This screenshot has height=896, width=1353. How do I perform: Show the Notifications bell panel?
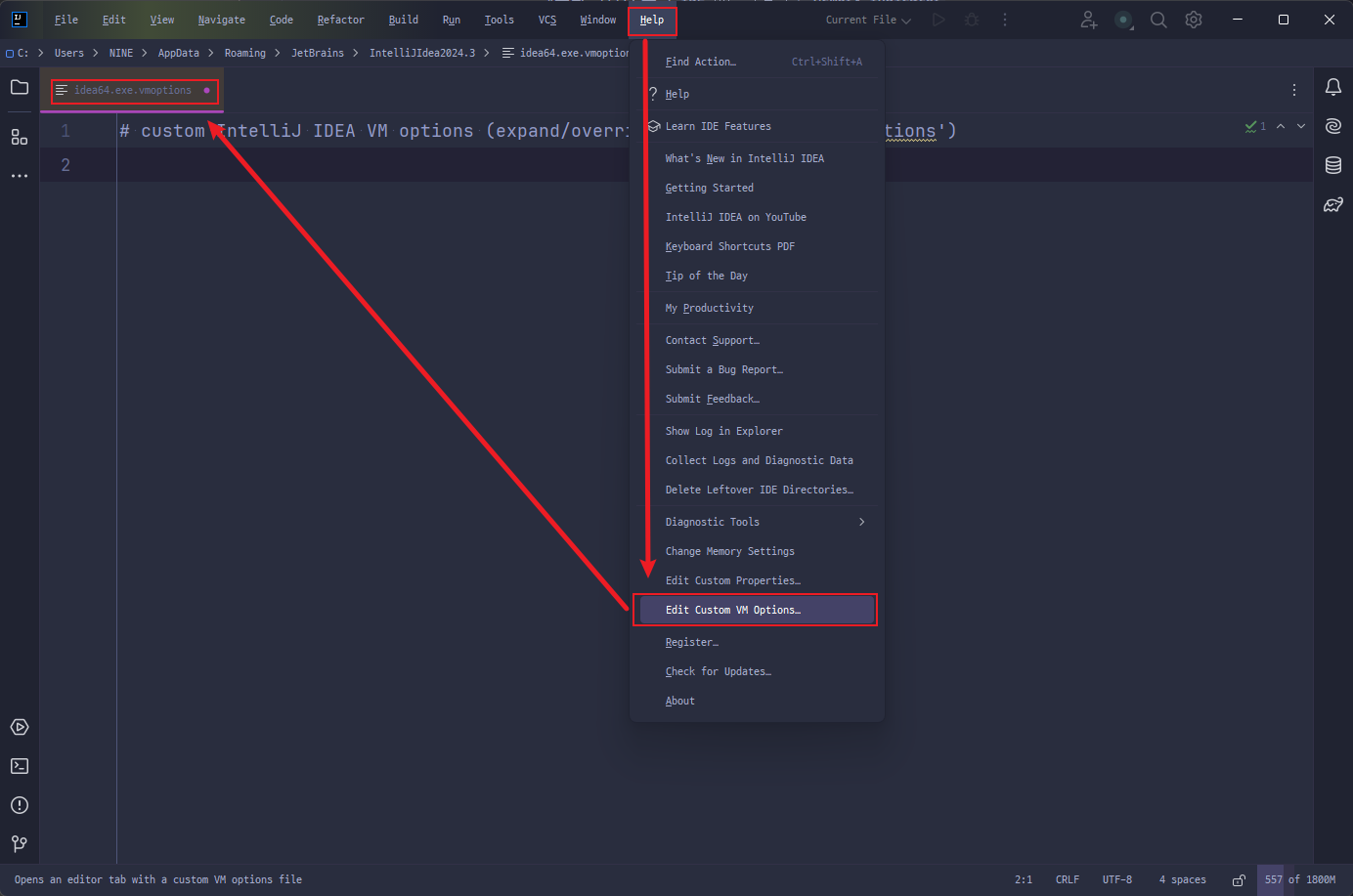1332,88
